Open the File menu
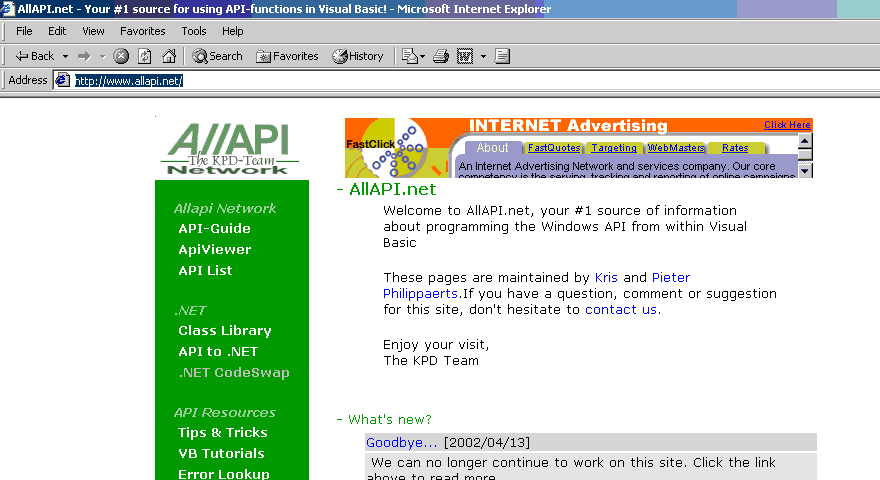Image resolution: width=880 pixels, height=480 pixels. tap(24, 31)
